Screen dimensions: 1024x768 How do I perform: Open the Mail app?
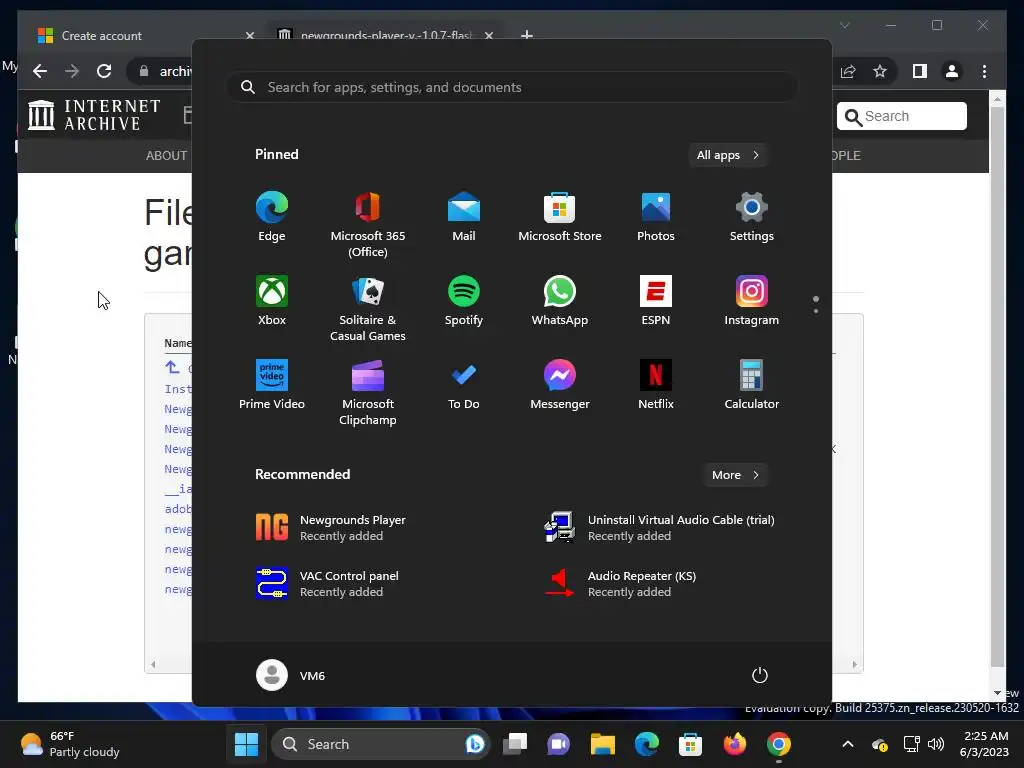point(464,217)
